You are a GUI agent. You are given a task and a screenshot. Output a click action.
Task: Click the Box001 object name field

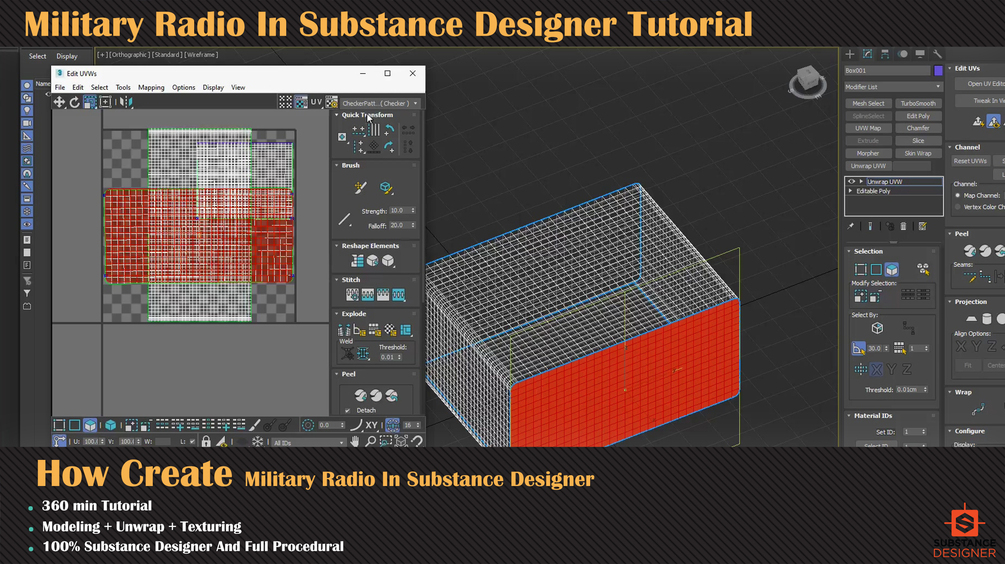[887, 70]
